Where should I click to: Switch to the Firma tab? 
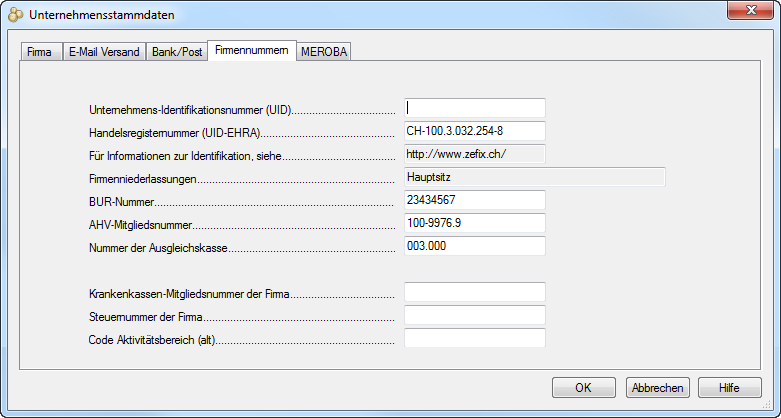(38, 52)
